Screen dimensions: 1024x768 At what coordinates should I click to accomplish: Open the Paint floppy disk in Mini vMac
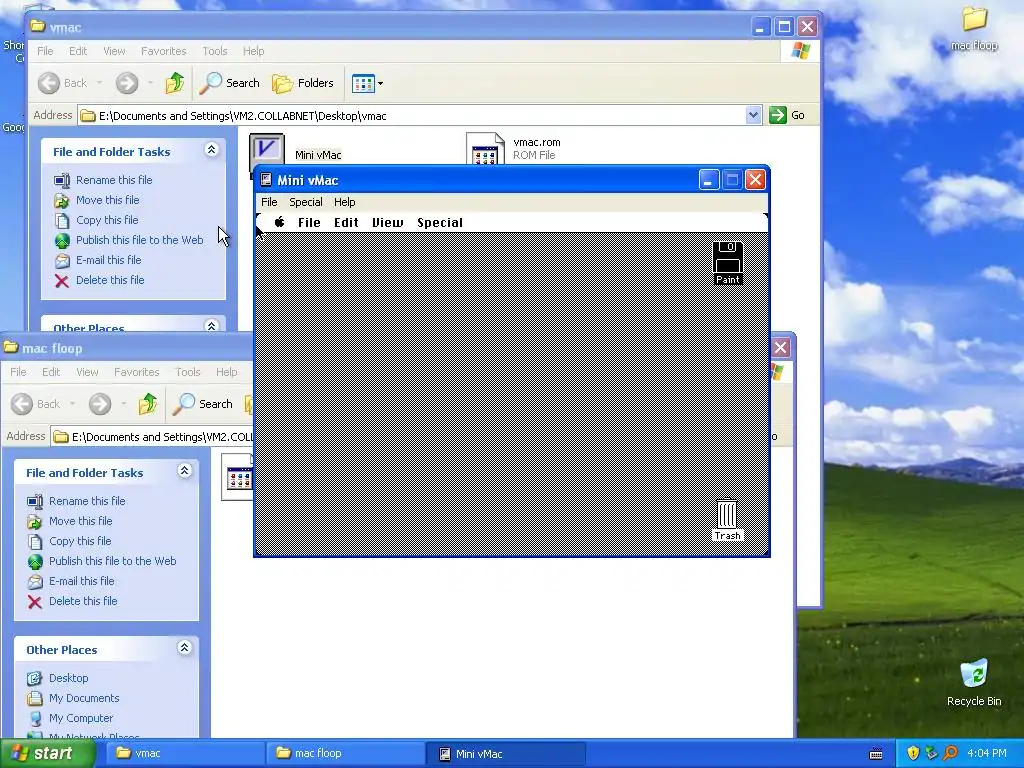[x=728, y=263]
